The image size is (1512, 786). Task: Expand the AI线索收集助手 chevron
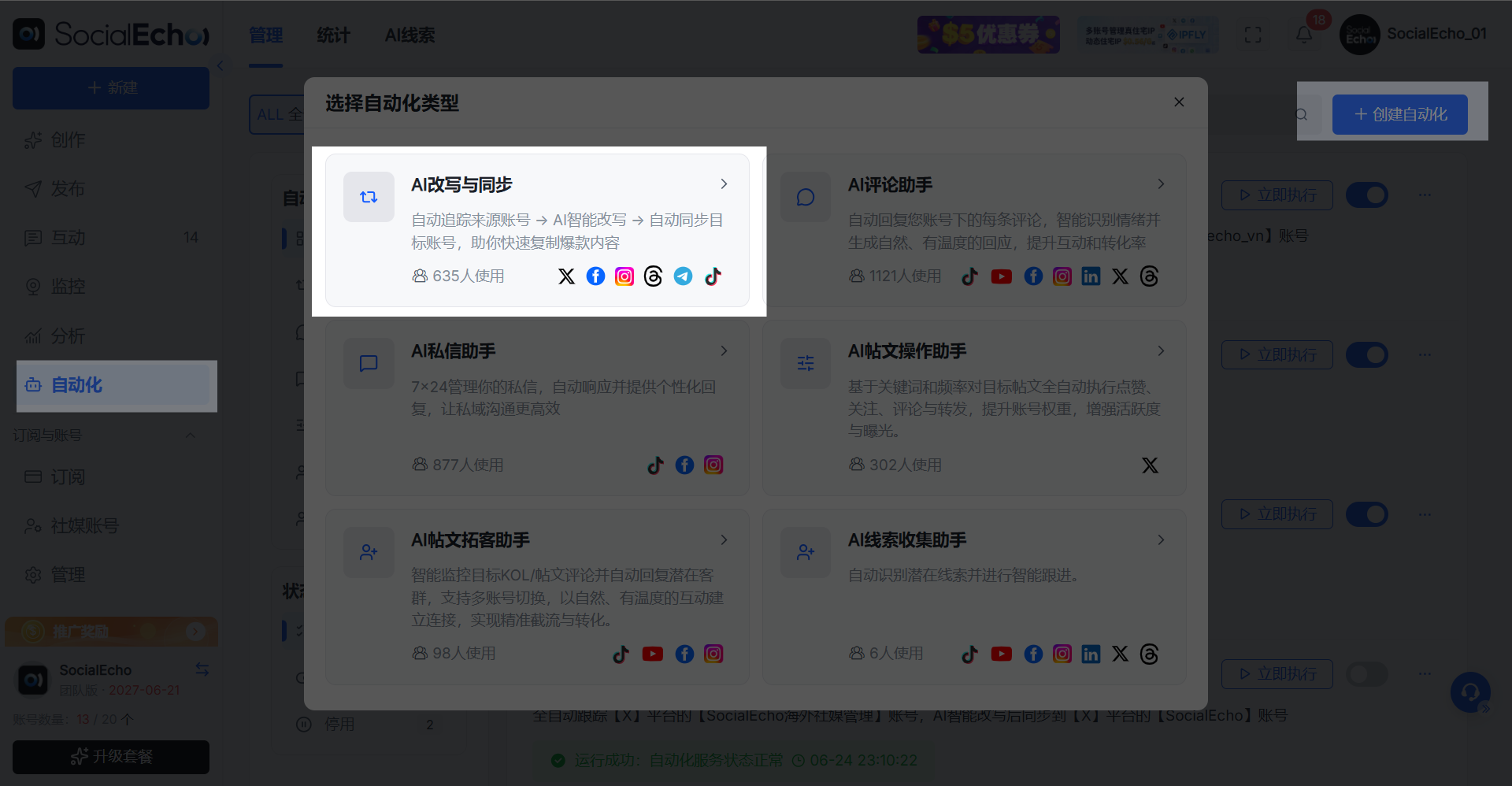coord(1161,540)
